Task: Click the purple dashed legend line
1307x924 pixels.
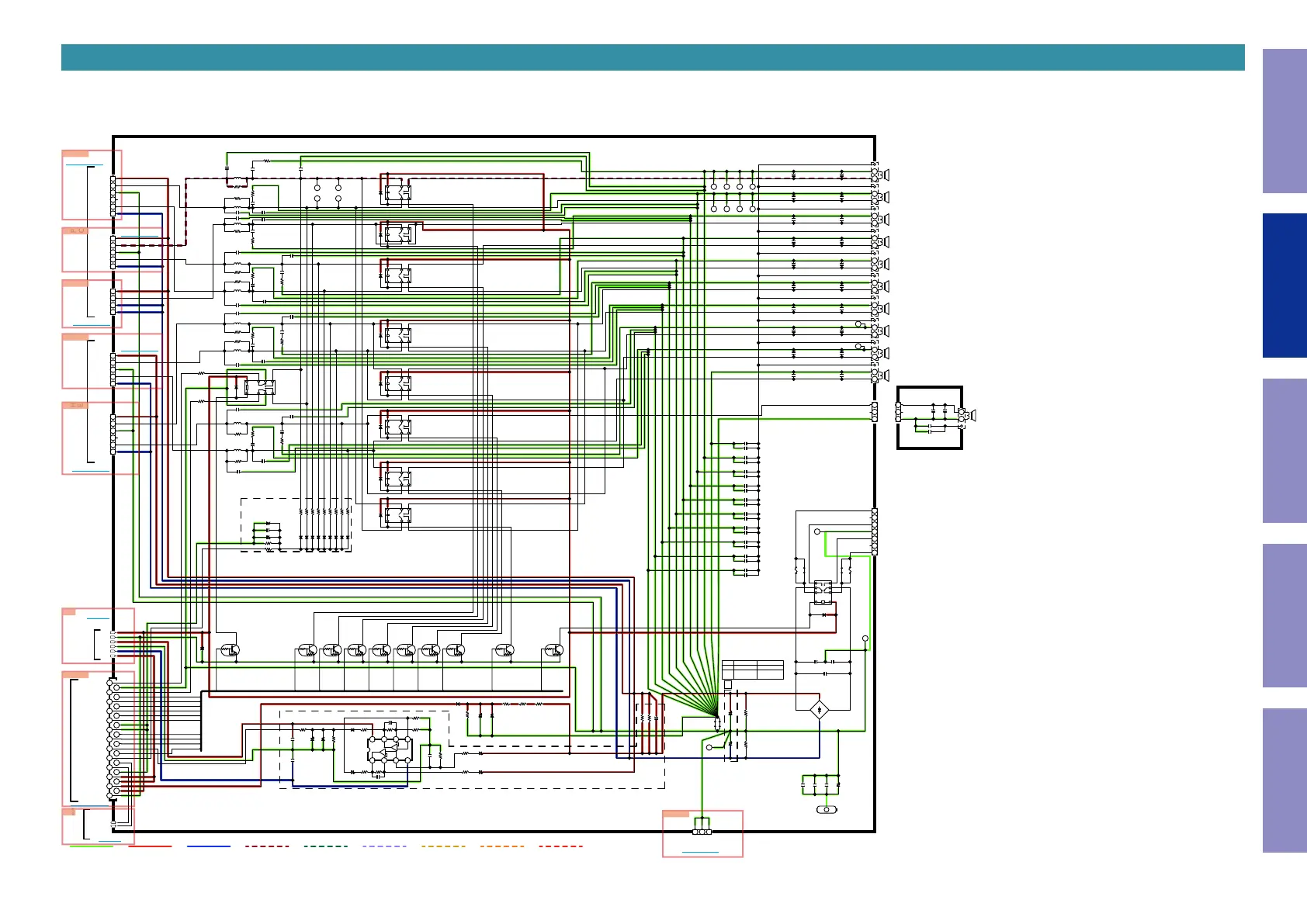Action: [x=384, y=846]
